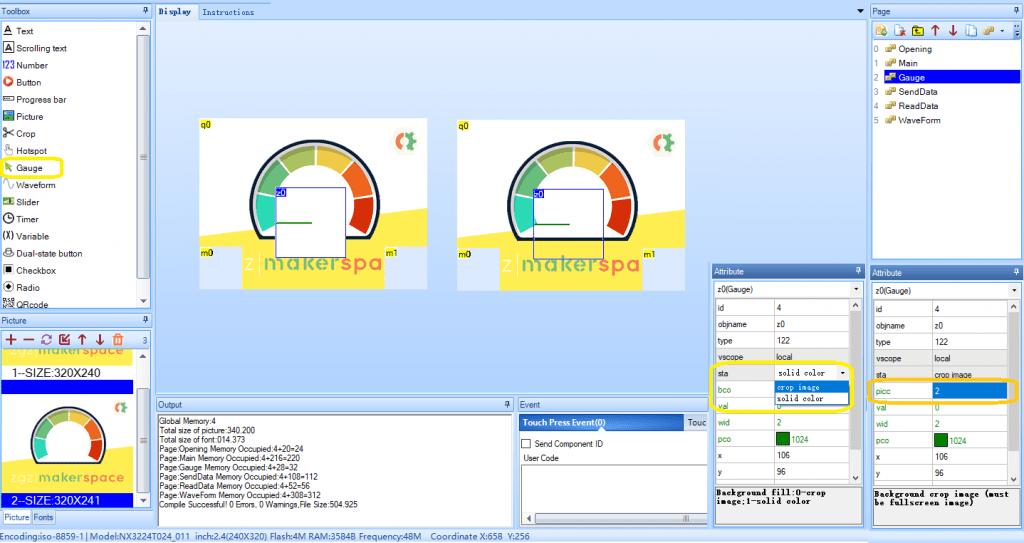Choose 'crop image' from dropdown list
This screenshot has width=1024, height=543.
799,387
